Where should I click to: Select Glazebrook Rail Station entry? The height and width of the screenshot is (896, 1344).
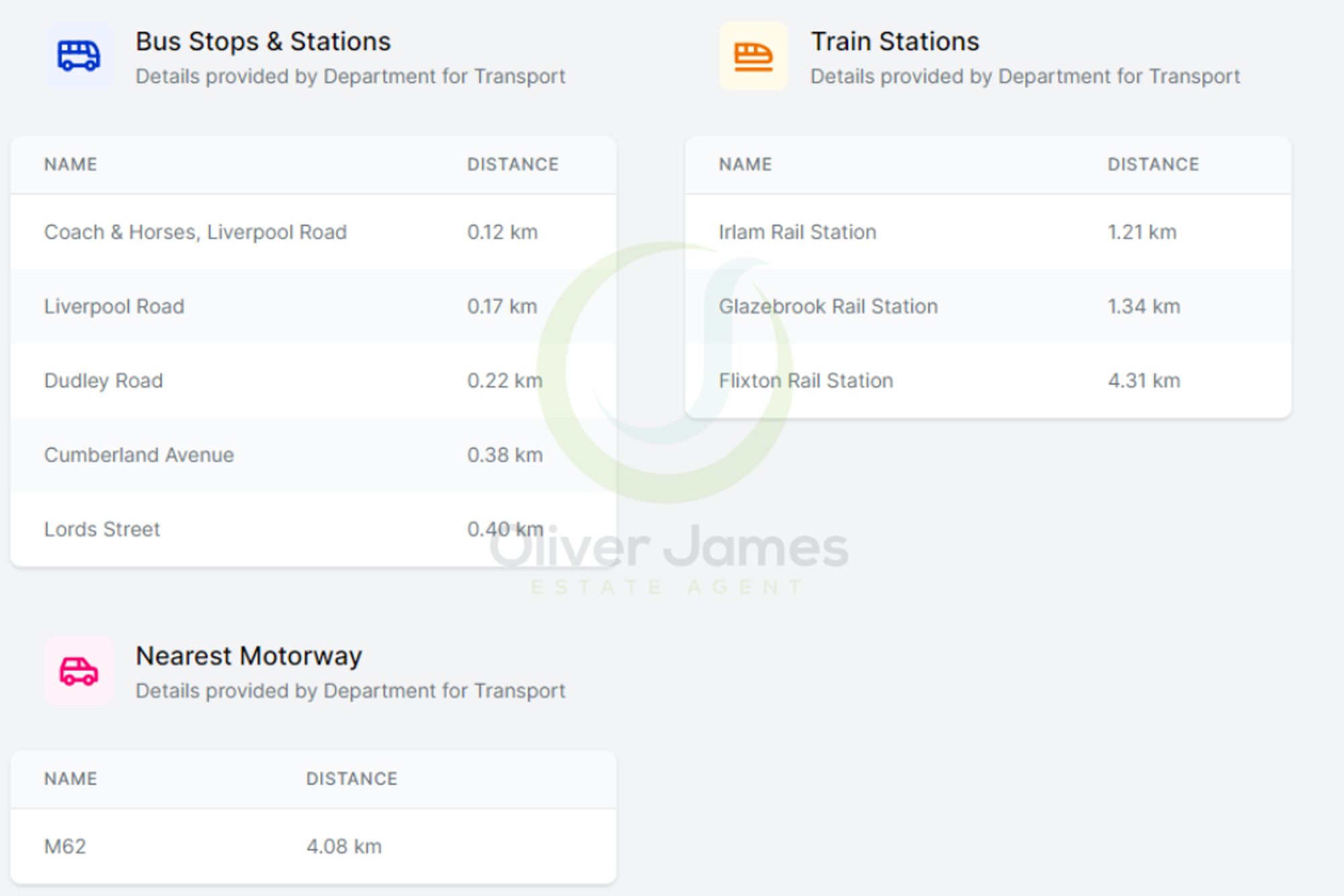click(x=828, y=307)
